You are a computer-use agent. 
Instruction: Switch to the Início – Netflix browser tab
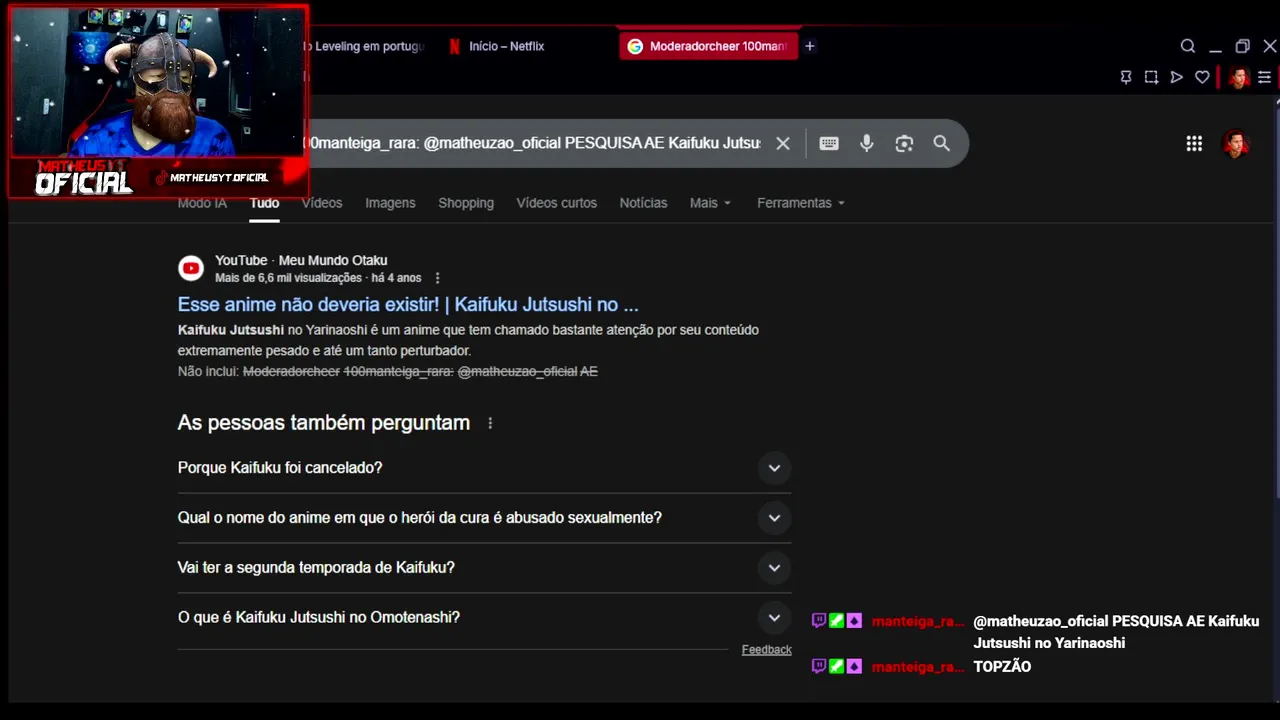pos(507,46)
